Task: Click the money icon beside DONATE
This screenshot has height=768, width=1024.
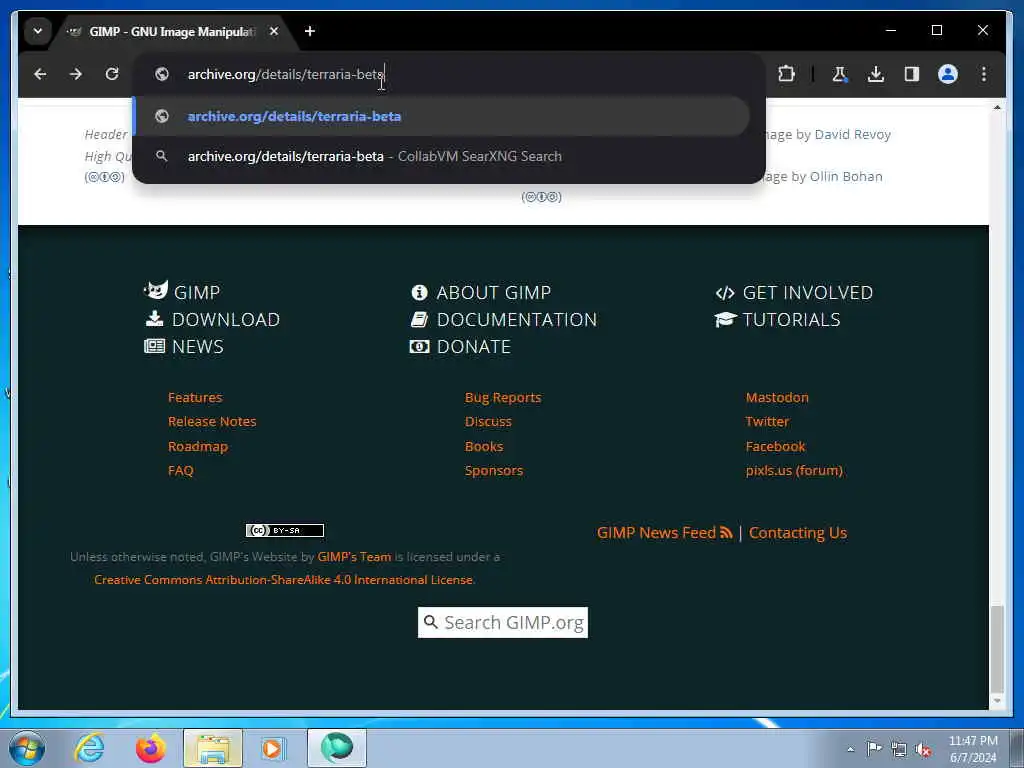Action: click(419, 346)
